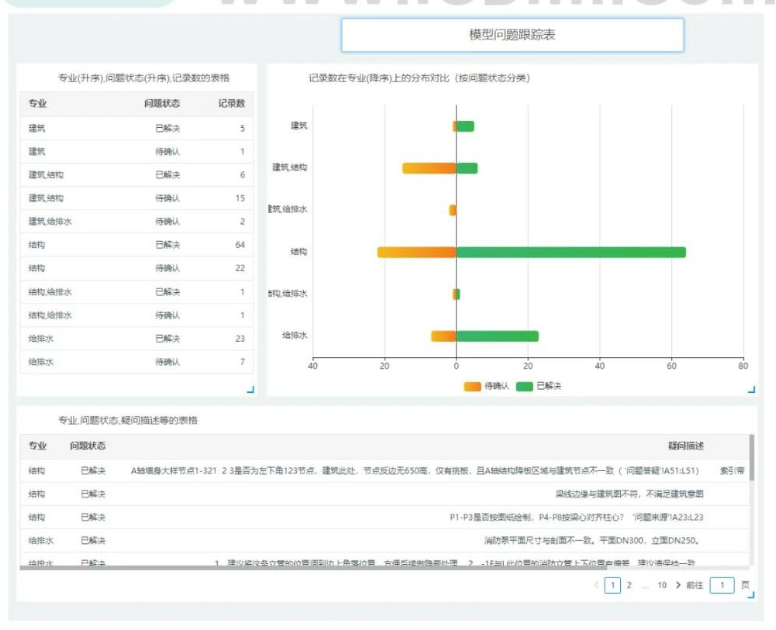Viewport: 776px width, 630px height.
Task: Click the 已解决 legend label
Action: (x=549, y=386)
